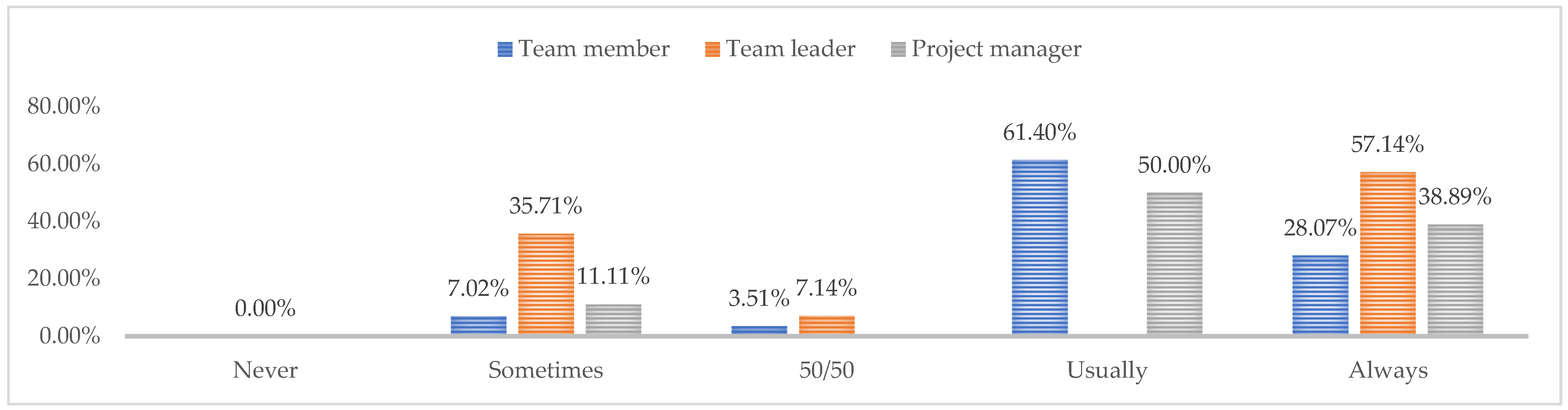Select the gray Usually bar at 50.00%
Viewport: 1568px width, 410px height.
point(1174,263)
